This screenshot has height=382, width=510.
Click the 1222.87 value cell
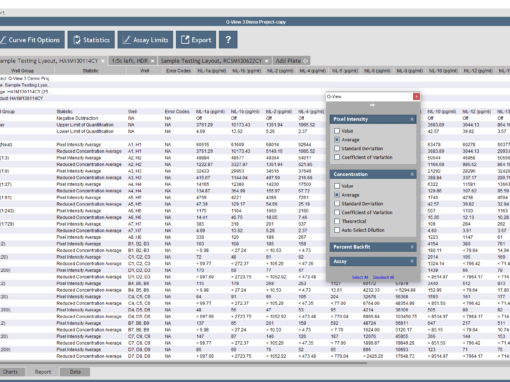click(204, 164)
